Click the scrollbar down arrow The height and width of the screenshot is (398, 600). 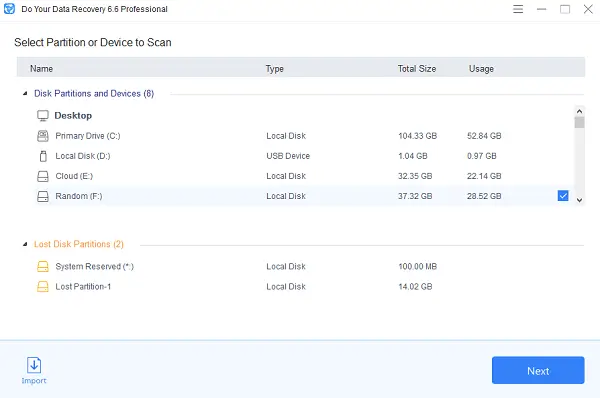tap(579, 200)
